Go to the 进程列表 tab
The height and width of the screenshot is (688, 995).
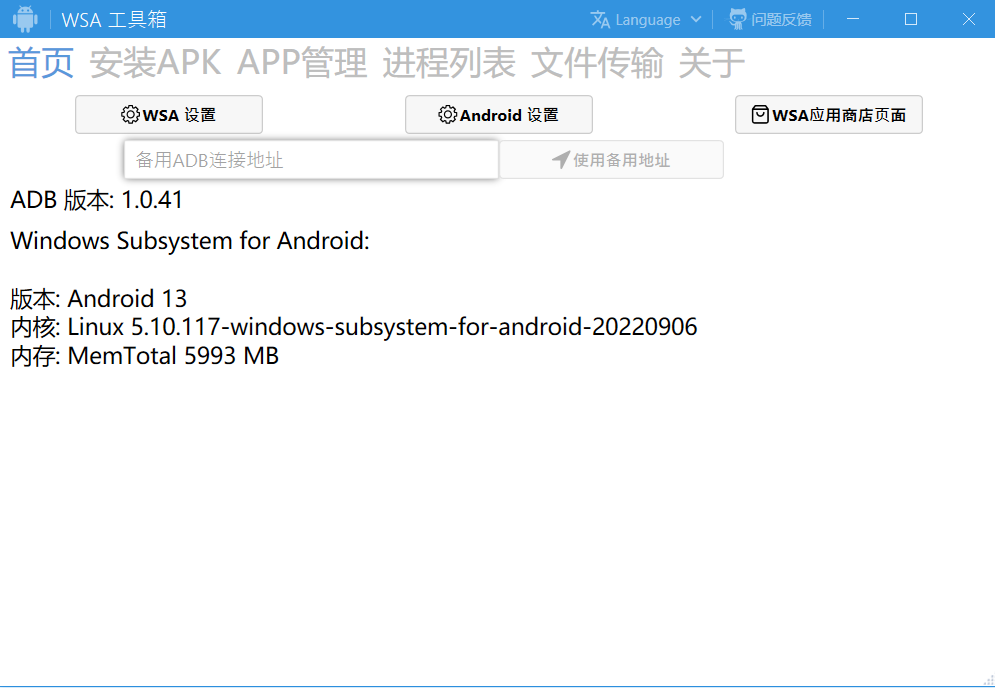(449, 63)
